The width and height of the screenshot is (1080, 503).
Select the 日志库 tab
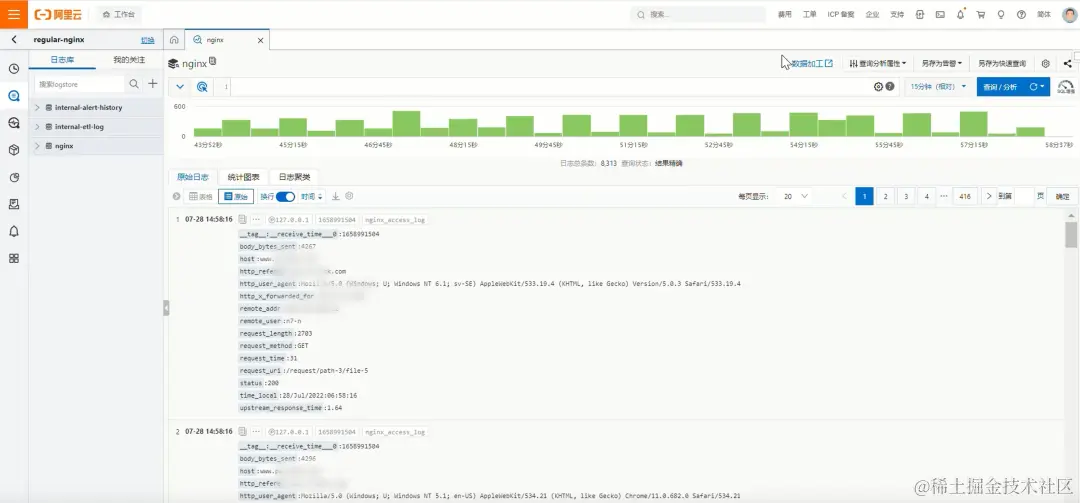click(x=62, y=60)
